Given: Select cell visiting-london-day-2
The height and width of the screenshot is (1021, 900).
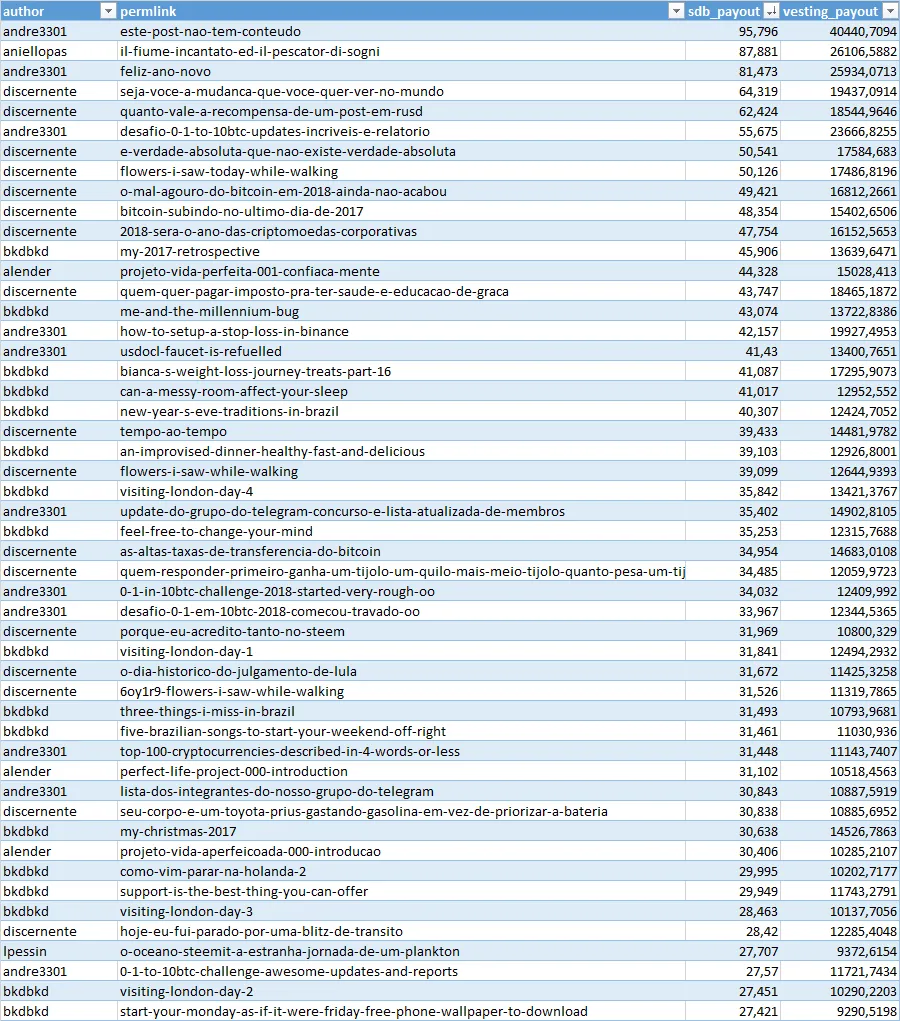Looking at the screenshot, I should pyautogui.click(x=401, y=992).
